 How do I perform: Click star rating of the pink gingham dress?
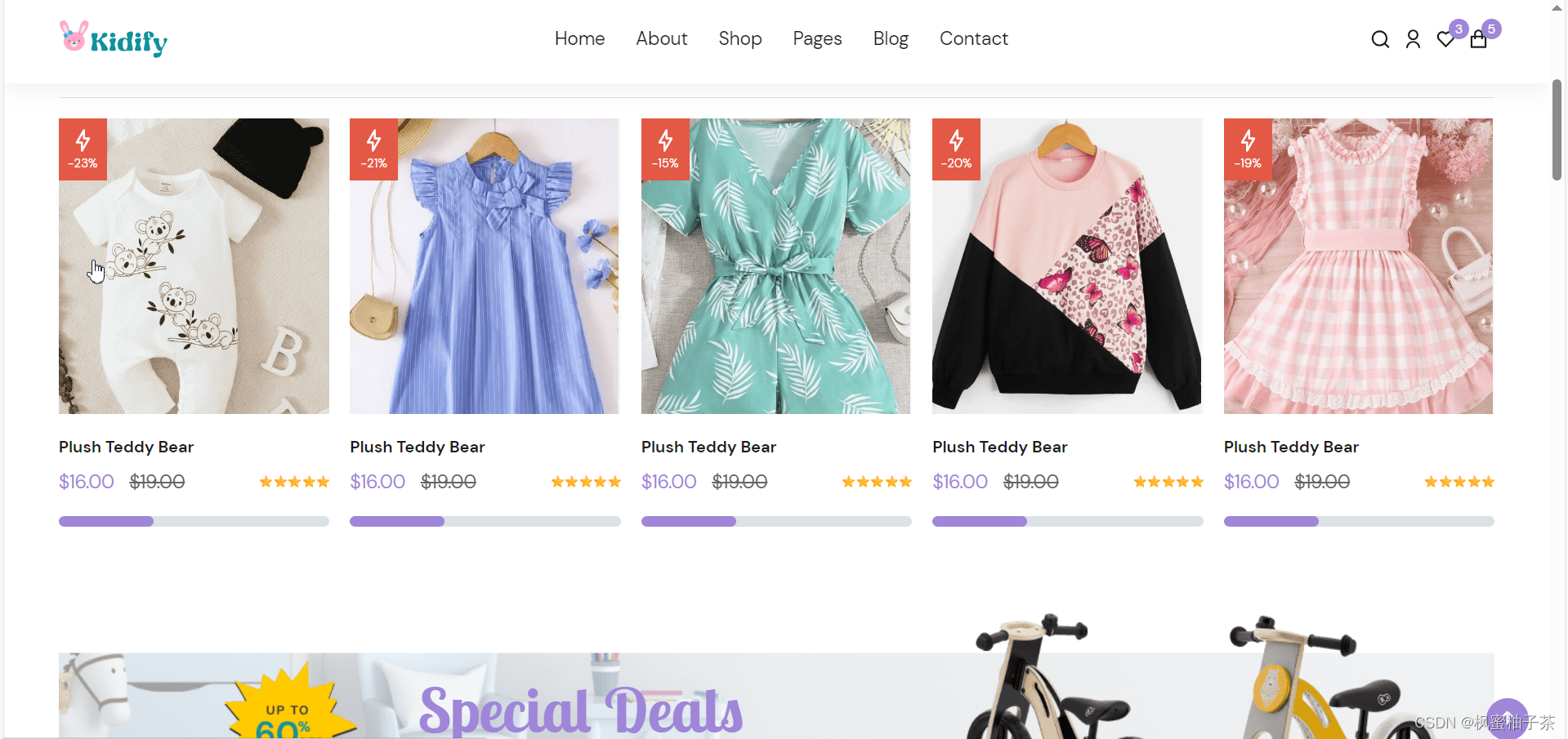point(1459,482)
